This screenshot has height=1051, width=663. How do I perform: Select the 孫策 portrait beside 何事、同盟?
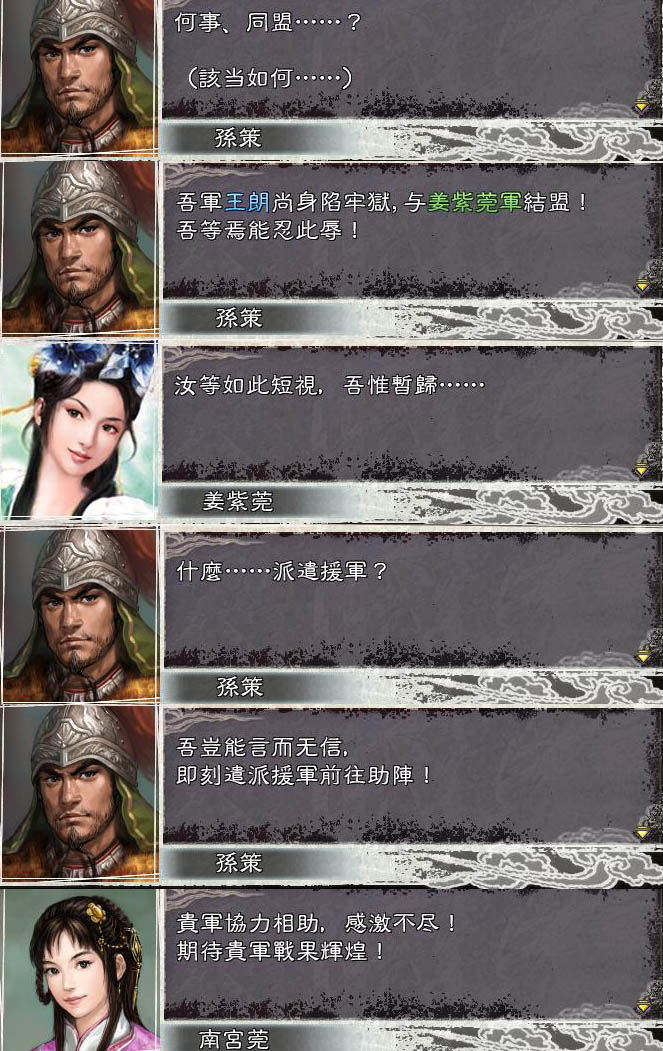[x=79, y=76]
